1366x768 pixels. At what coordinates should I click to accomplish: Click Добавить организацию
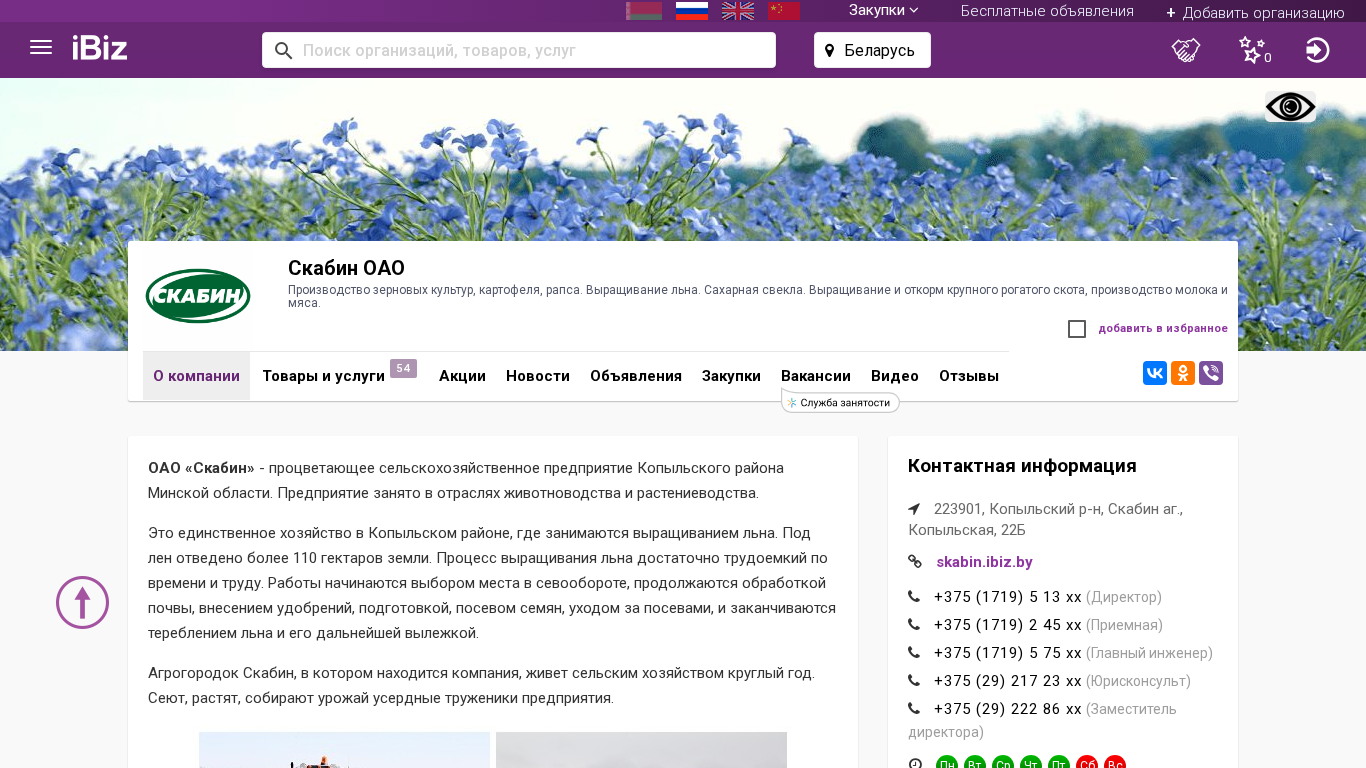tap(1255, 12)
